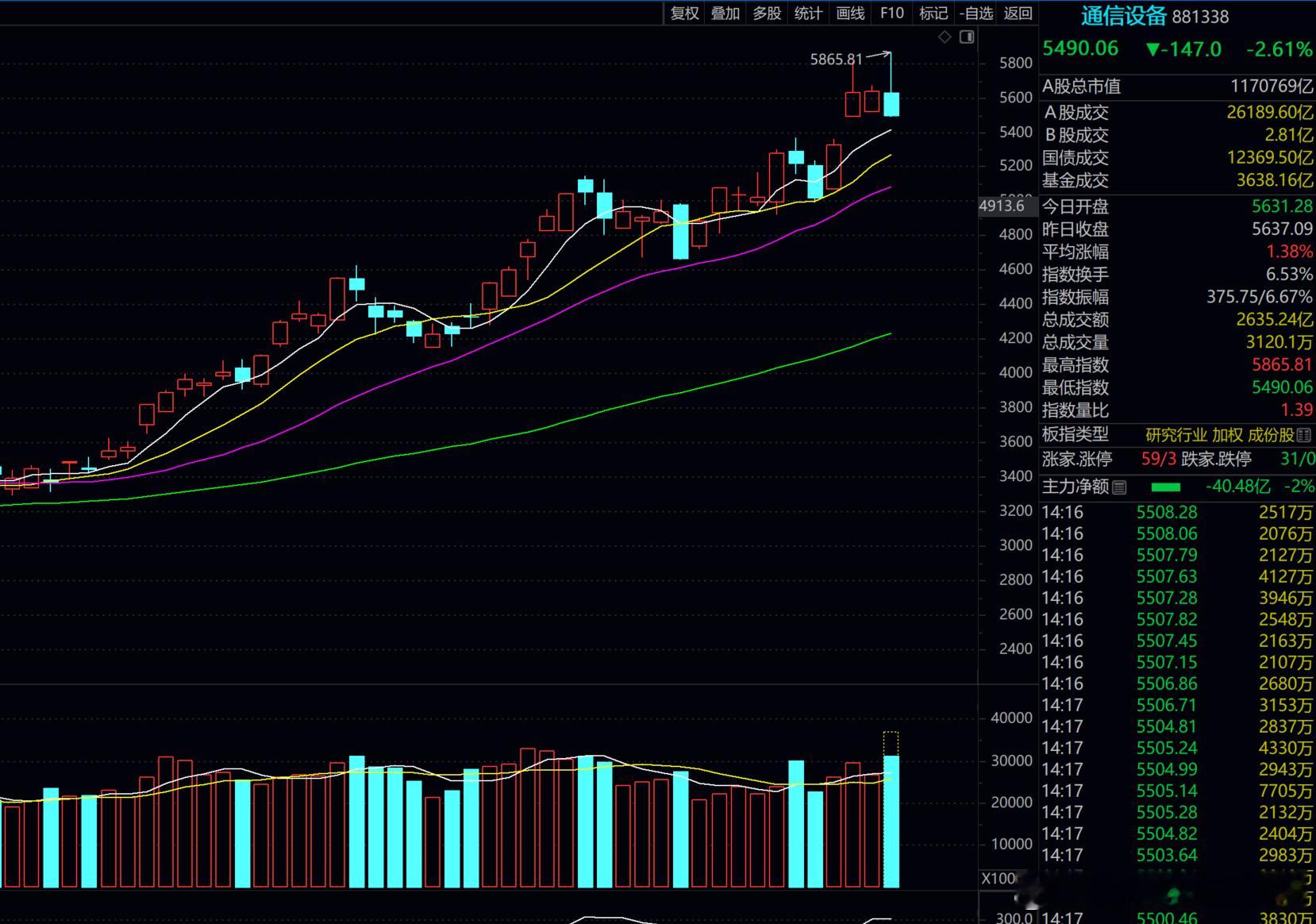
Task: Click the 40000 volume axis label
Action: point(1012,718)
